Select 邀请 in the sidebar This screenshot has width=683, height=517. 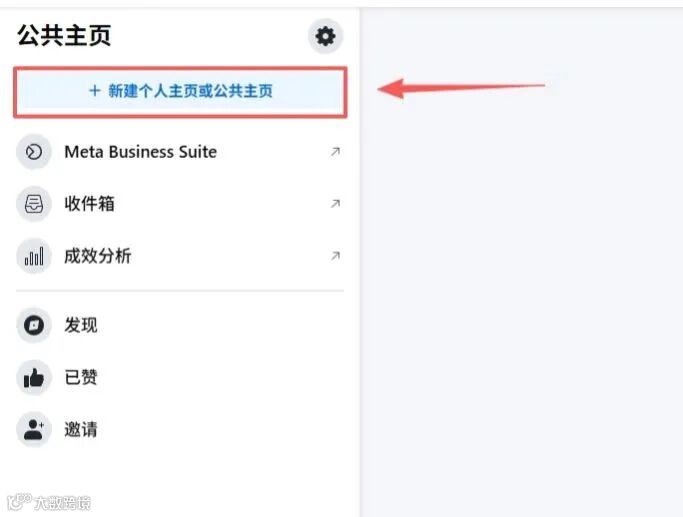click(179, 429)
